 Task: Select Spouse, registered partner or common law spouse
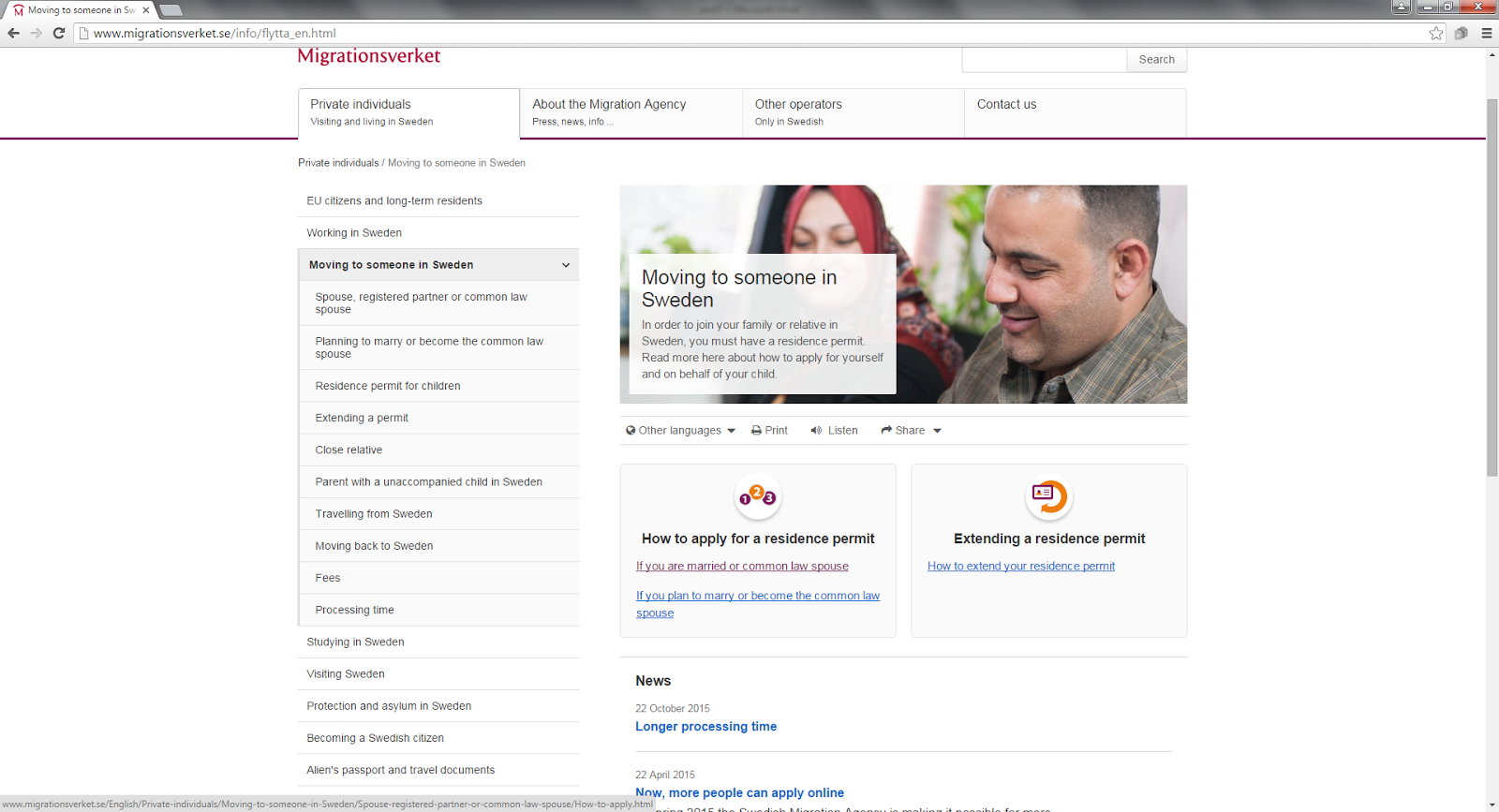coord(438,303)
